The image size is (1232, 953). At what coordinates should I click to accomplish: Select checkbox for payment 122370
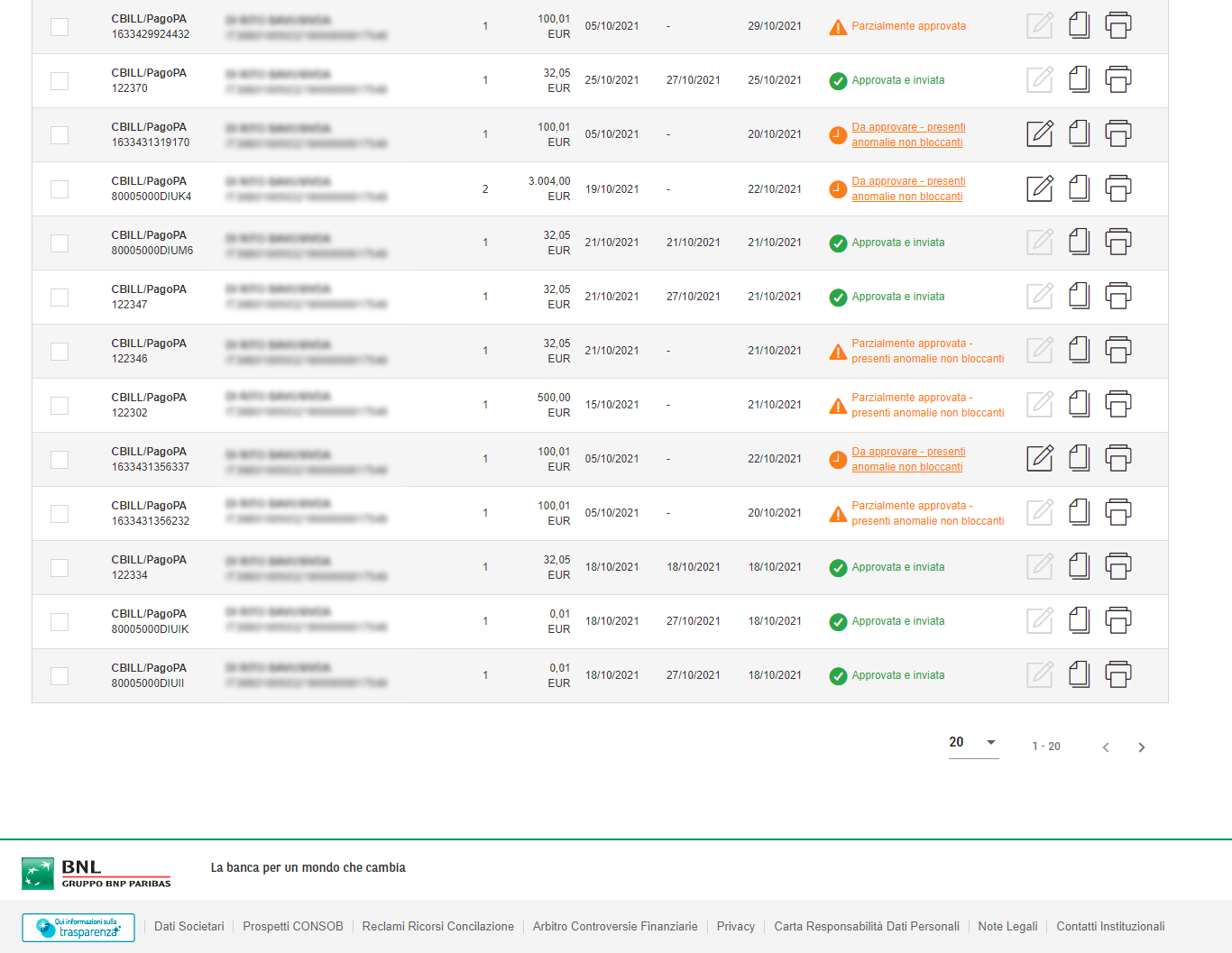click(60, 81)
